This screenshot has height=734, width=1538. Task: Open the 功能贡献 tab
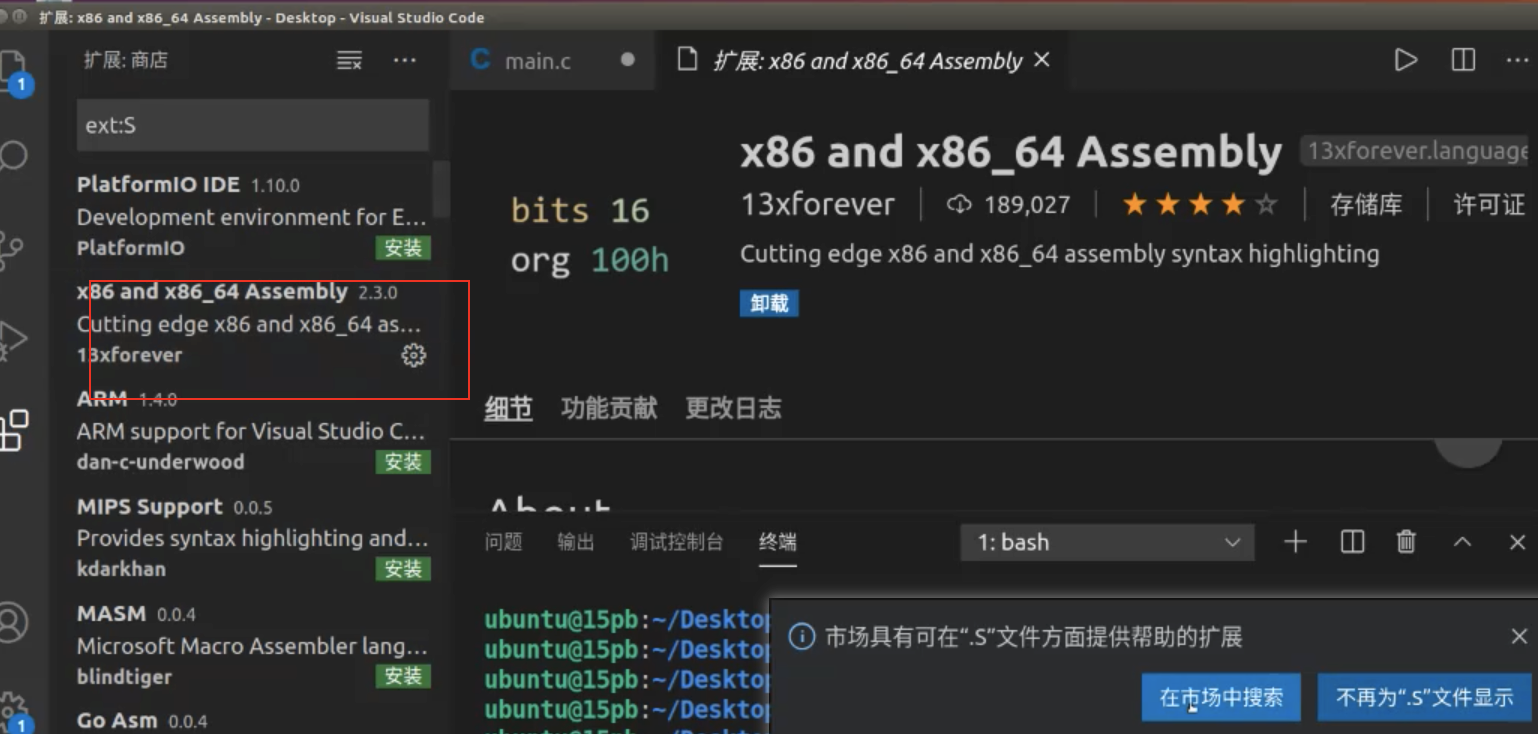coord(609,408)
